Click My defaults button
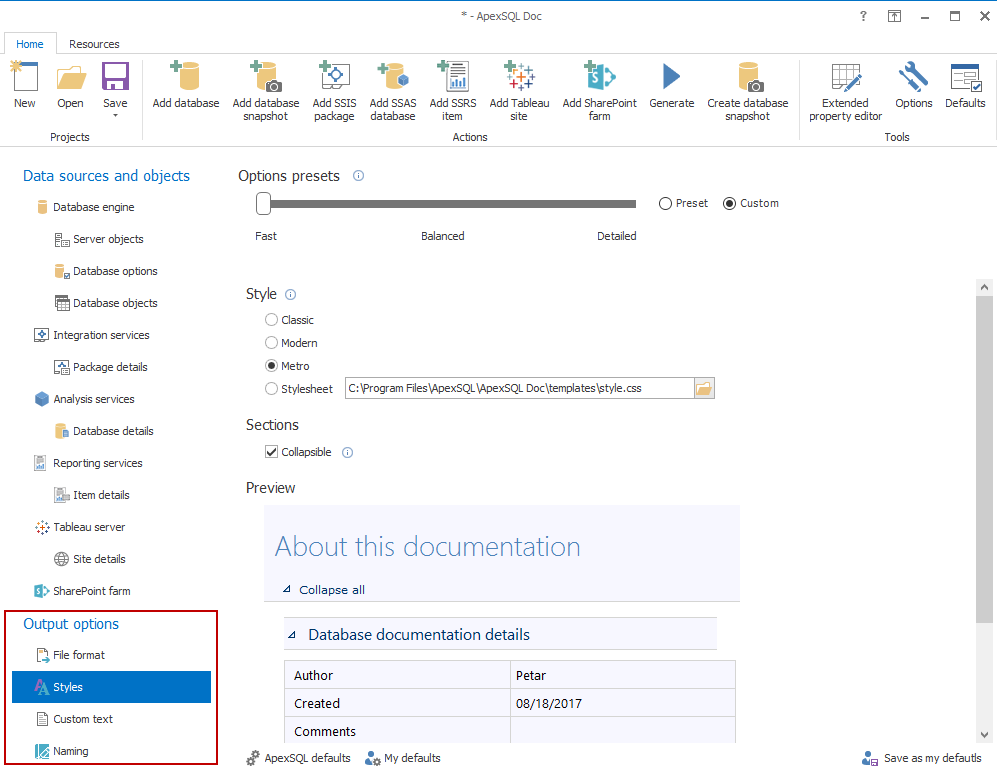This screenshot has height=782, width=997. pyautogui.click(x=402, y=758)
